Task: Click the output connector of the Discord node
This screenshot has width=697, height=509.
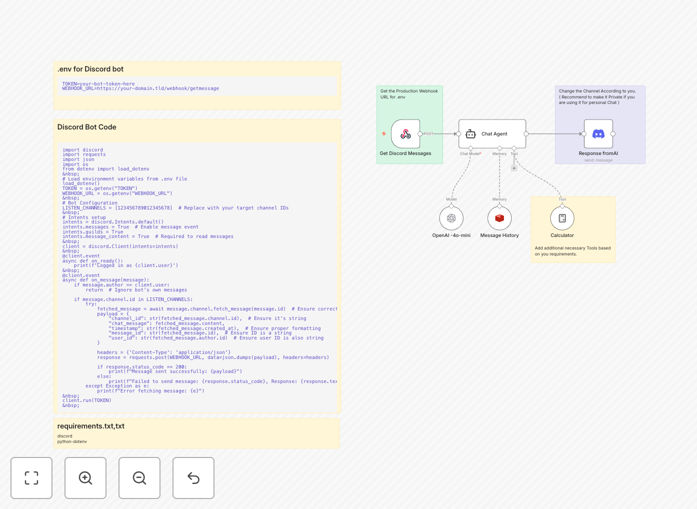Action: pos(613,133)
